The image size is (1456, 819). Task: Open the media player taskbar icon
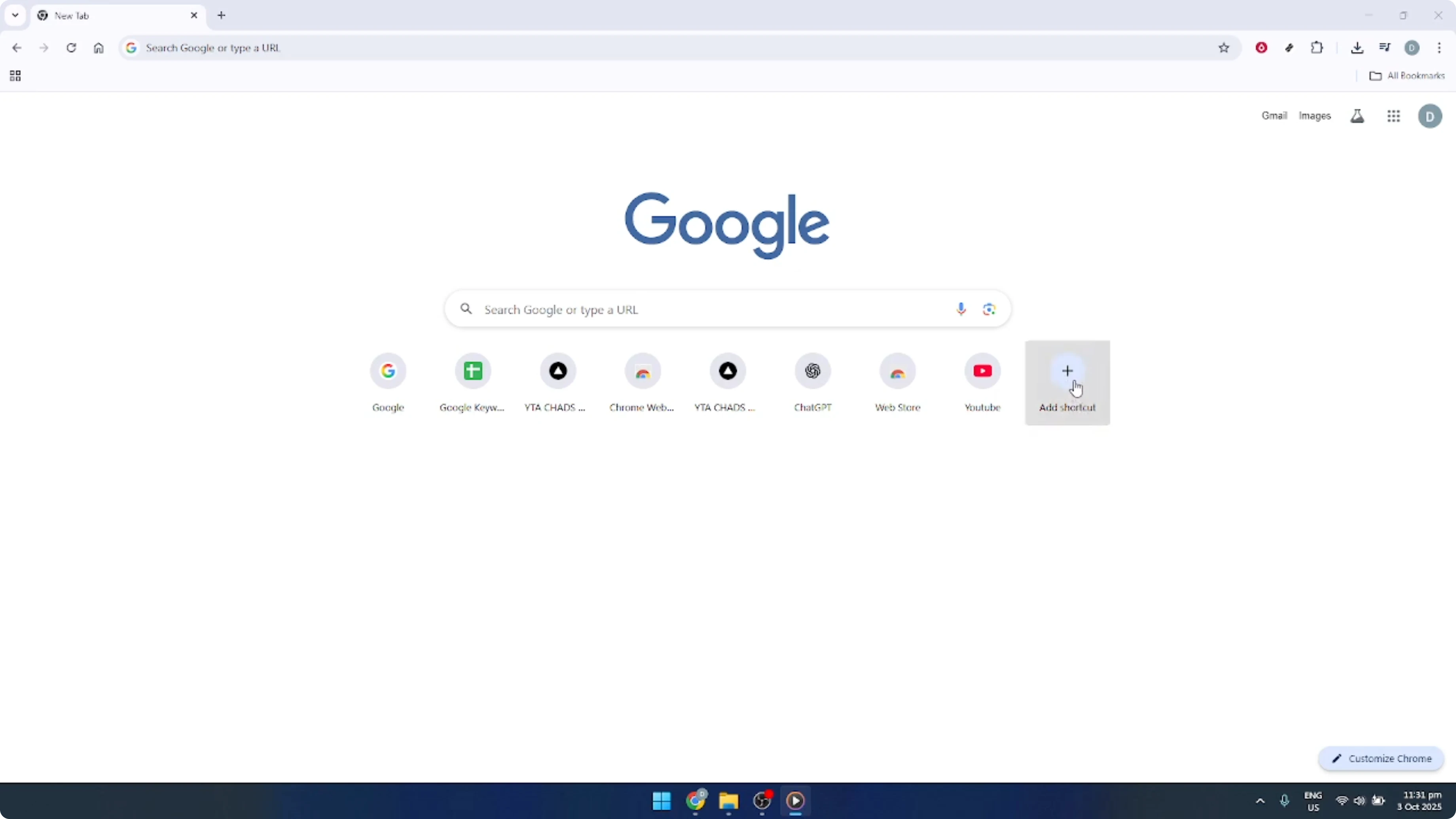pos(795,801)
